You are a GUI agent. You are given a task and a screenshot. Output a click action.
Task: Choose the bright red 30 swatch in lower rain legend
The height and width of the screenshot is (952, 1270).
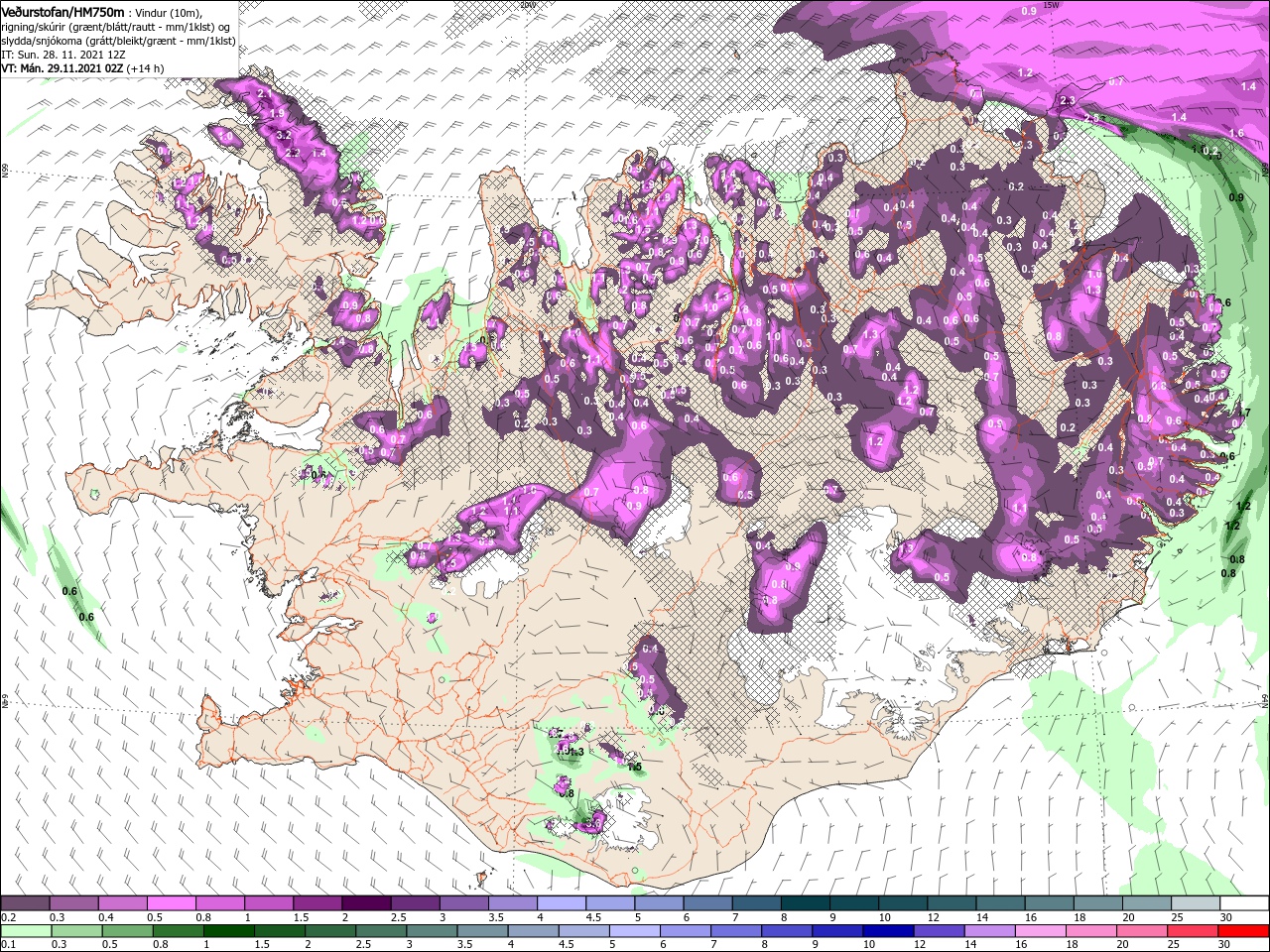click(1244, 931)
